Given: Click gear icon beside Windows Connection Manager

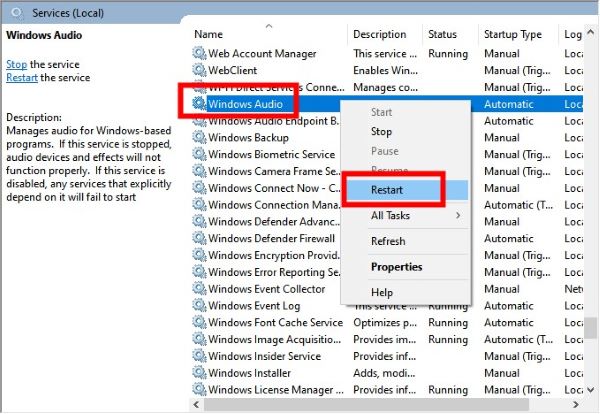Looking at the screenshot, I should tap(199, 204).
